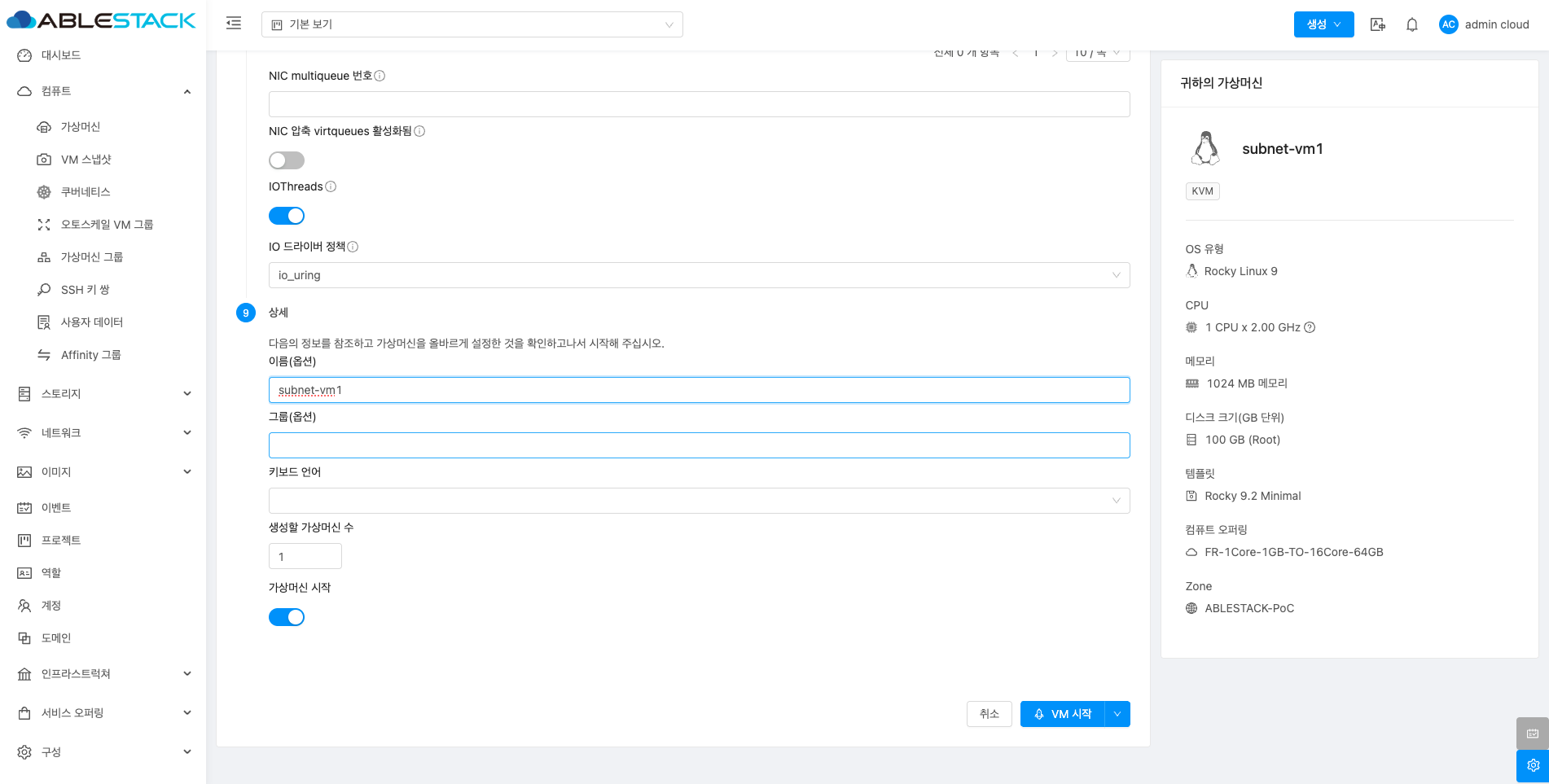Click the language translate icon

point(1378,24)
